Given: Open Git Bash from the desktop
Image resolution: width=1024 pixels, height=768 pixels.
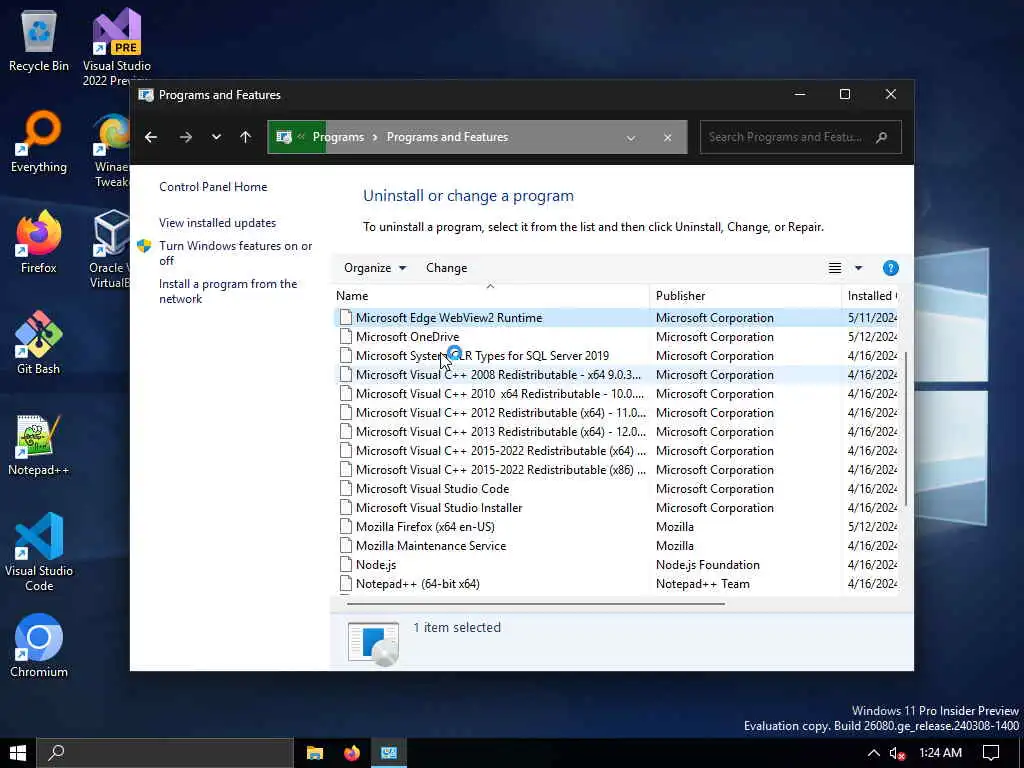Looking at the screenshot, I should 39,343.
